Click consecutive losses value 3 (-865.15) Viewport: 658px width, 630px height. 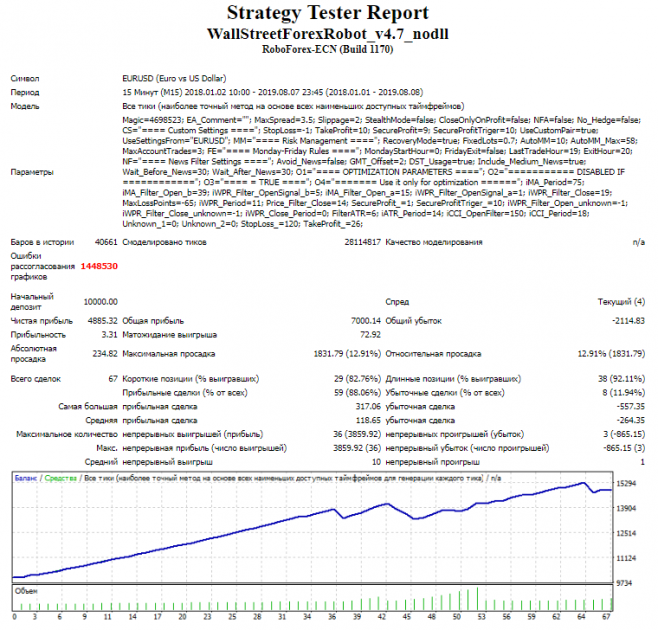[x=624, y=434]
